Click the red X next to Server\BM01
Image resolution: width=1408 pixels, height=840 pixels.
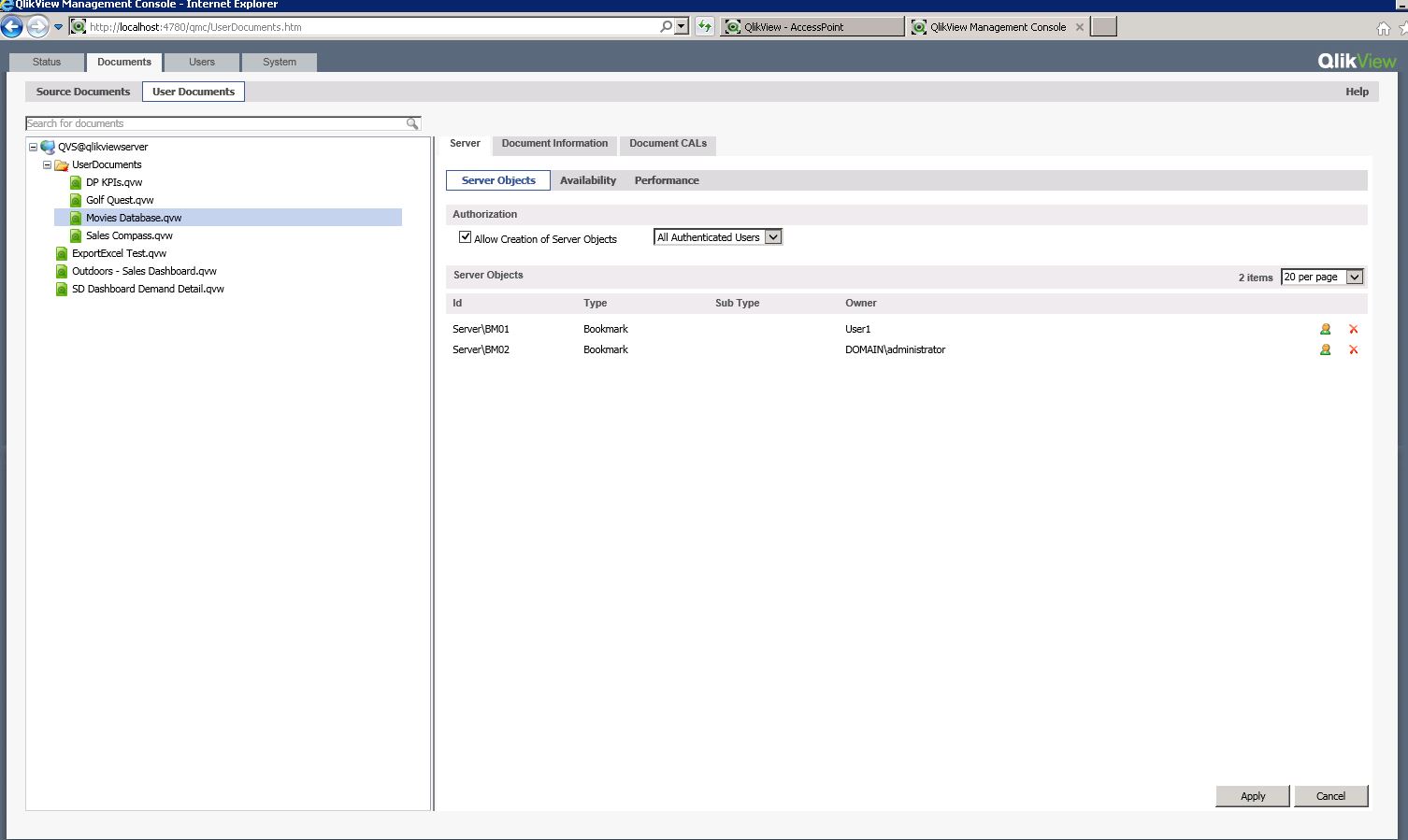1353,329
